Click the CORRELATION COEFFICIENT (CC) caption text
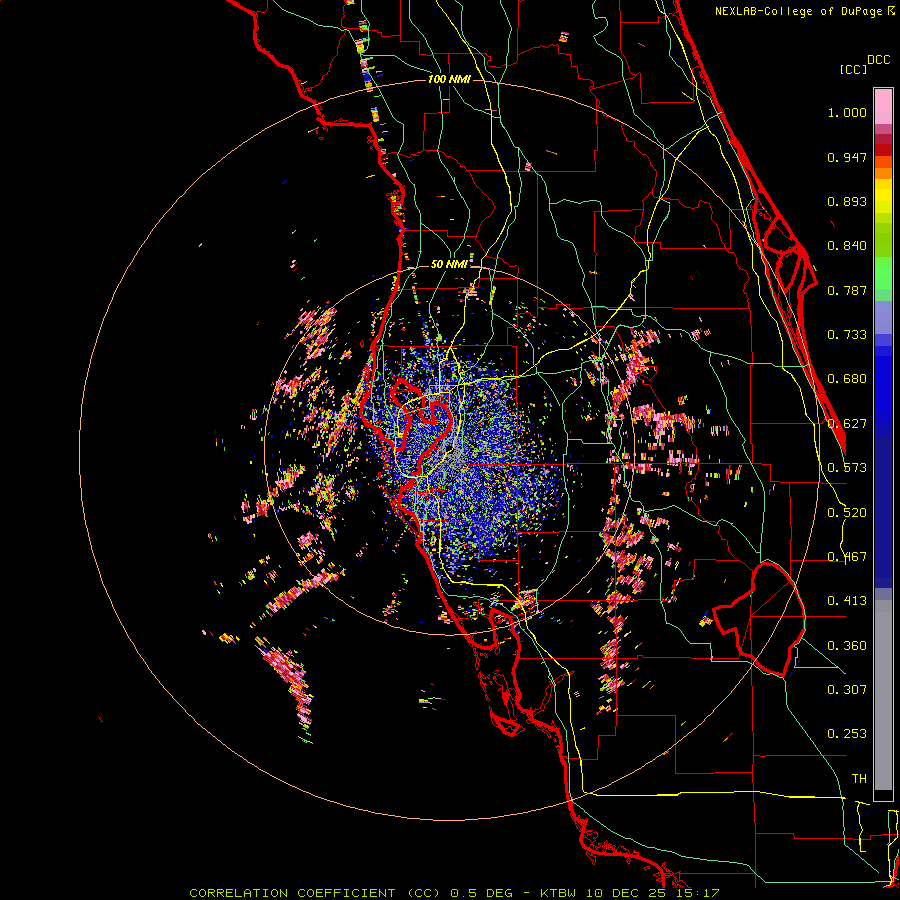The width and height of the screenshot is (900, 900). coord(315,893)
